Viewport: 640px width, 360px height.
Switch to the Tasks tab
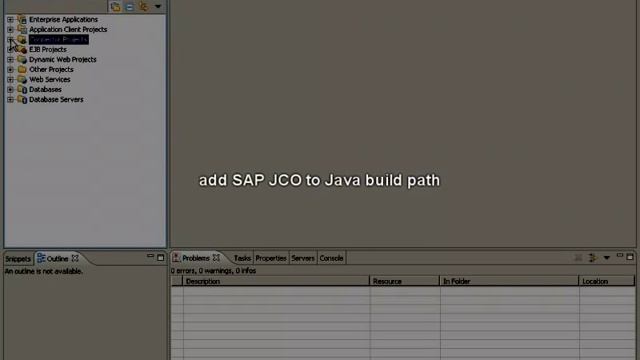coord(242,258)
